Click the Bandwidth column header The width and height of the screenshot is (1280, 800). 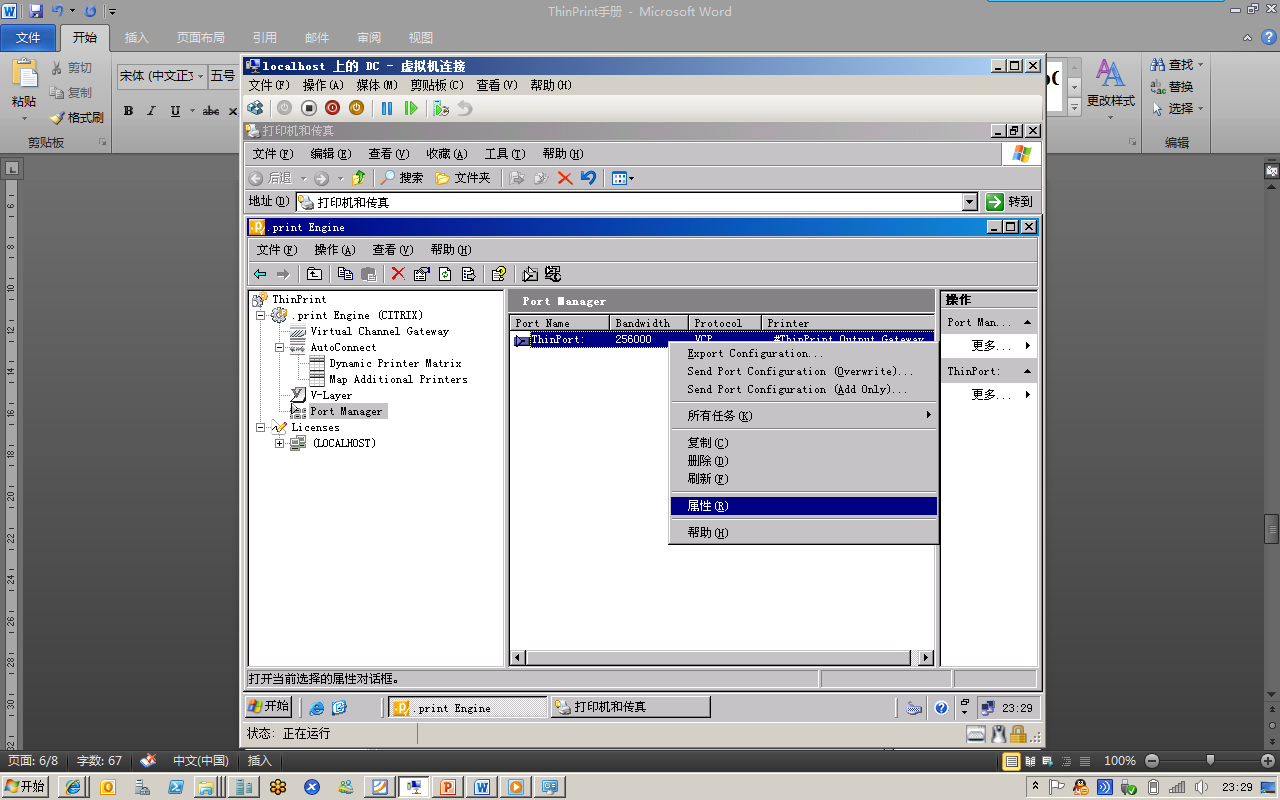[x=649, y=323]
